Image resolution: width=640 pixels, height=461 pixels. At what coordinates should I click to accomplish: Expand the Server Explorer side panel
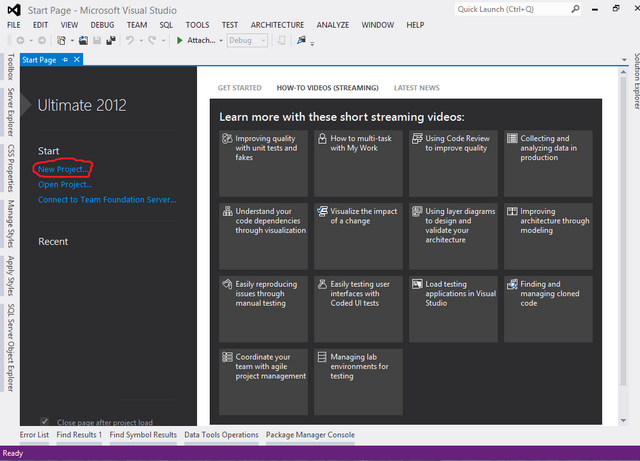tap(11, 112)
